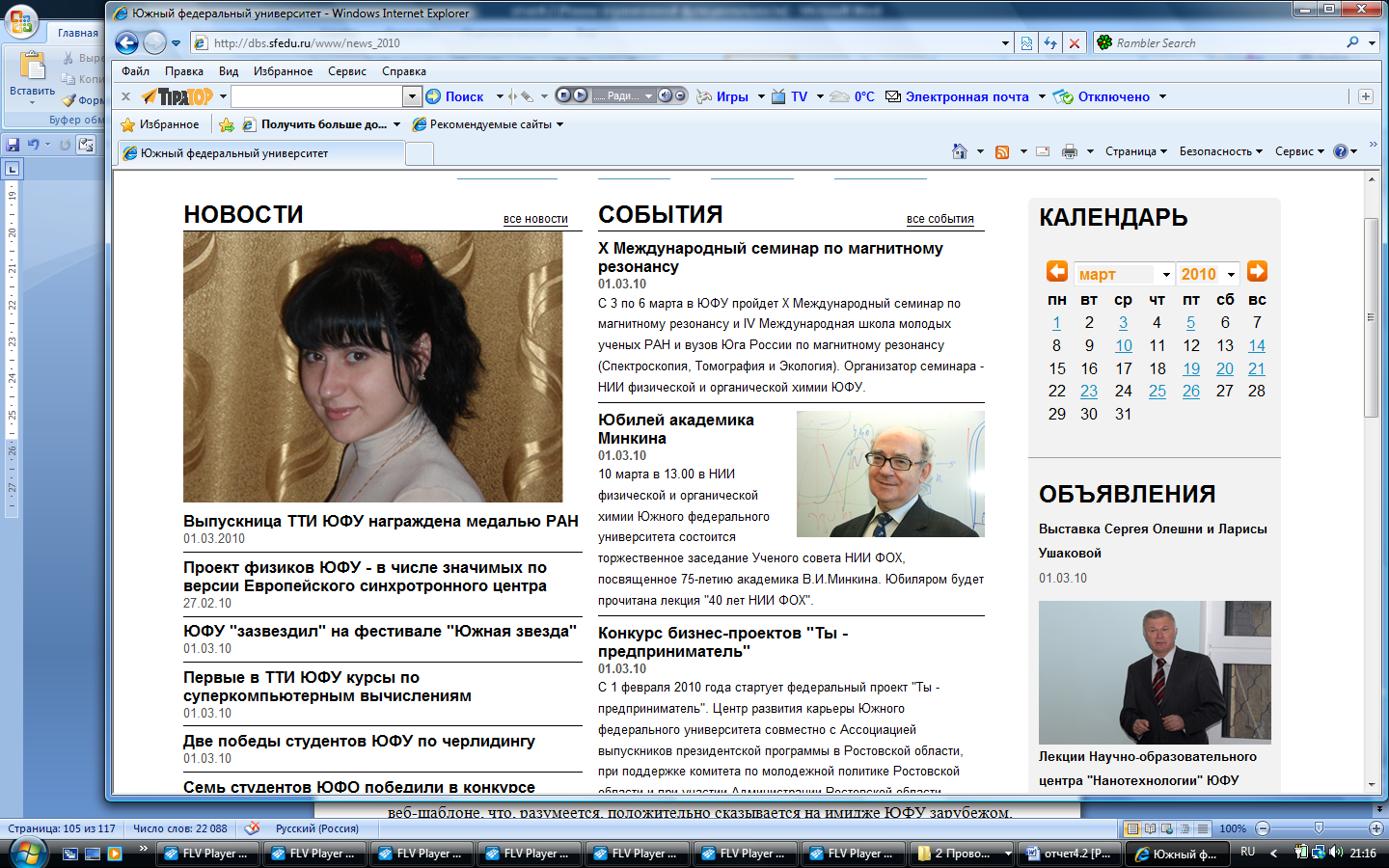Stop page loading with the red X
Image resolution: width=1389 pixels, height=868 pixels.
coord(1075,42)
